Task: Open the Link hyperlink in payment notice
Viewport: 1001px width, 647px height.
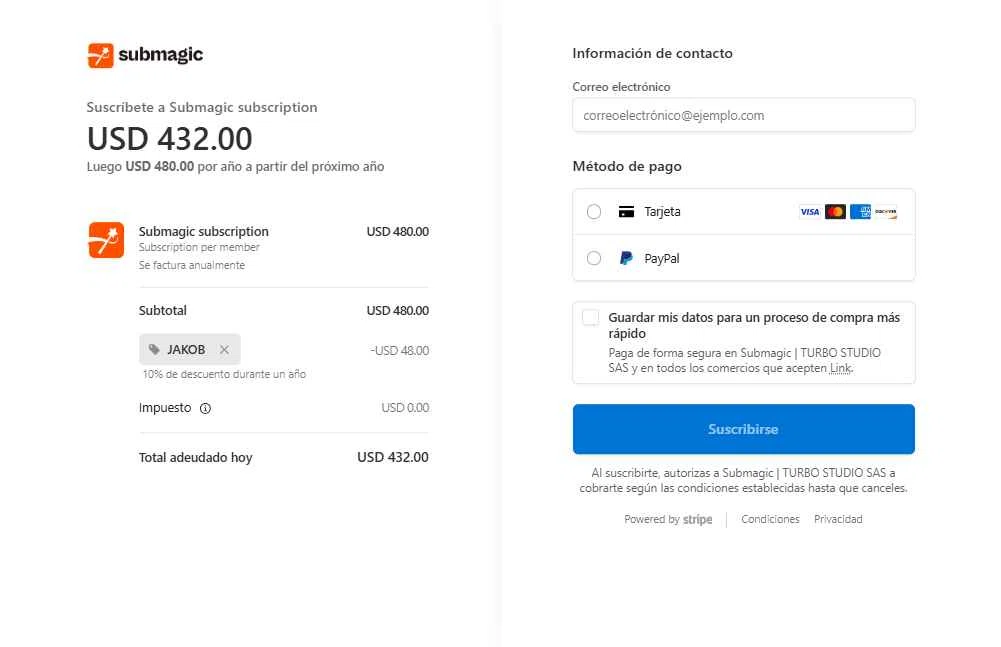Action: tap(840, 368)
